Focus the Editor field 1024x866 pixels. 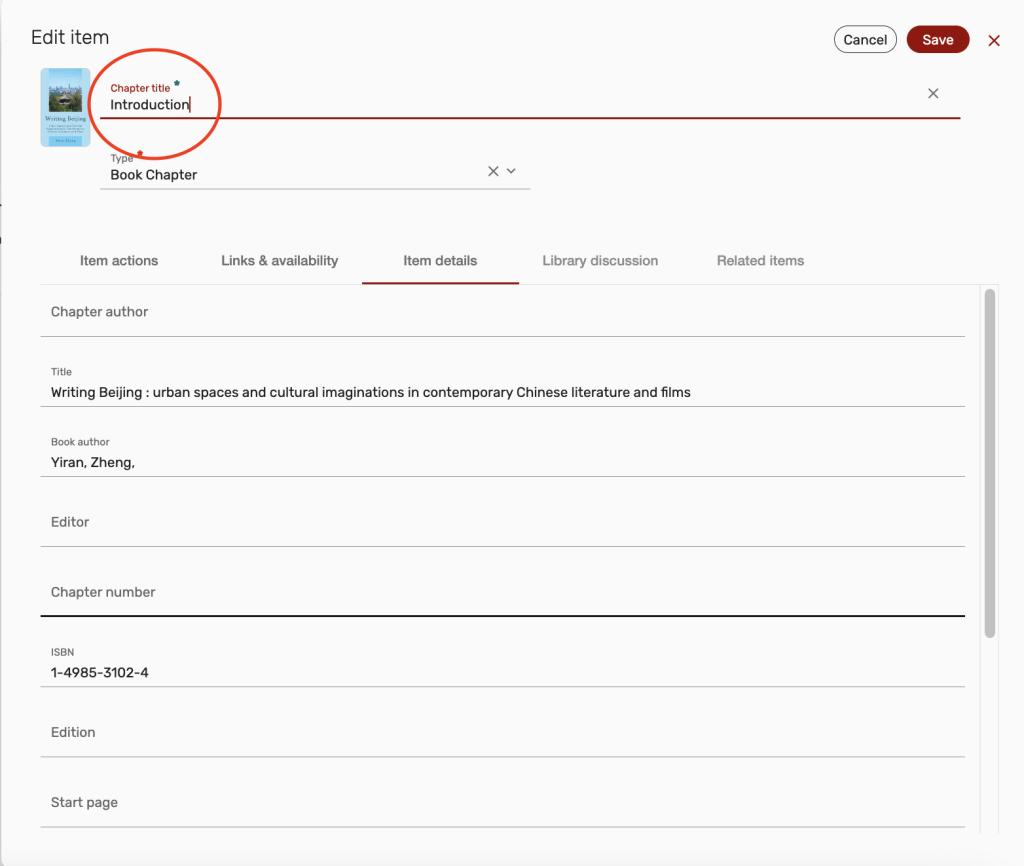click(x=500, y=523)
